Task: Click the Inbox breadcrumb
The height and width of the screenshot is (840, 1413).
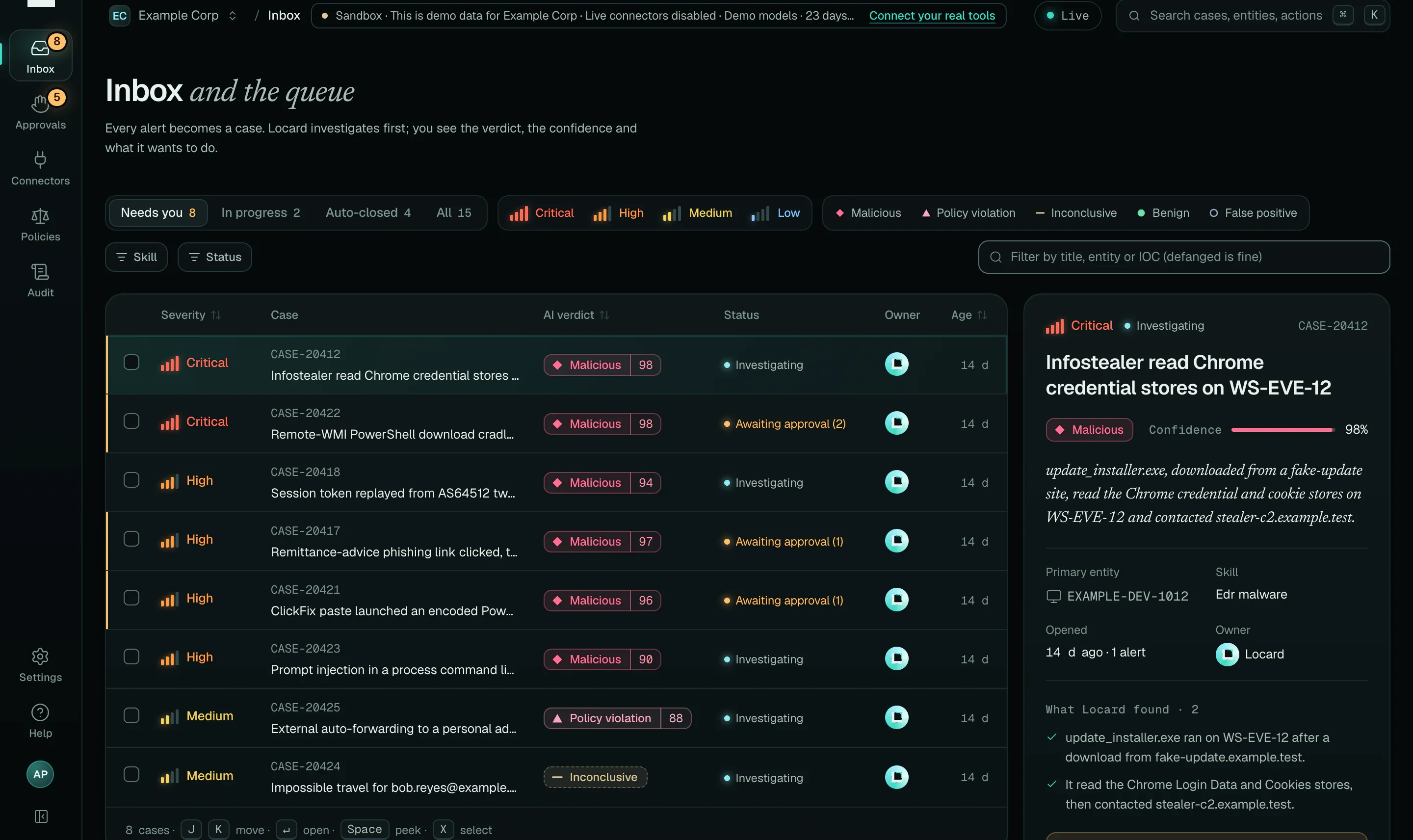Action: pos(284,16)
